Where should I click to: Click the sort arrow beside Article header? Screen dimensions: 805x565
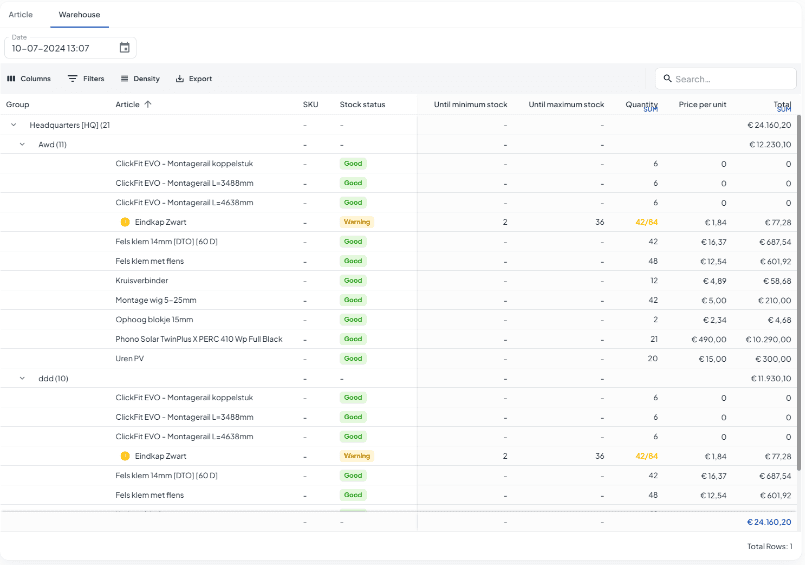pyautogui.click(x=148, y=104)
